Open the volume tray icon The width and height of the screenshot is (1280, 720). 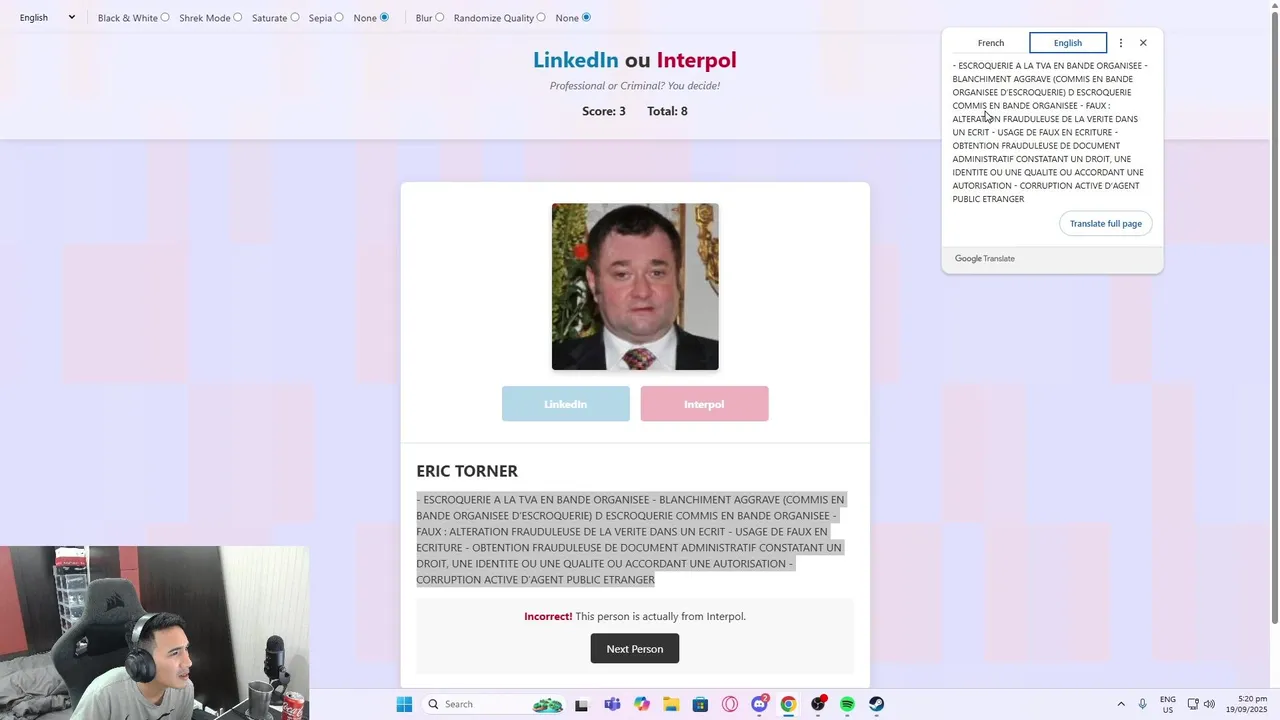click(x=1209, y=704)
